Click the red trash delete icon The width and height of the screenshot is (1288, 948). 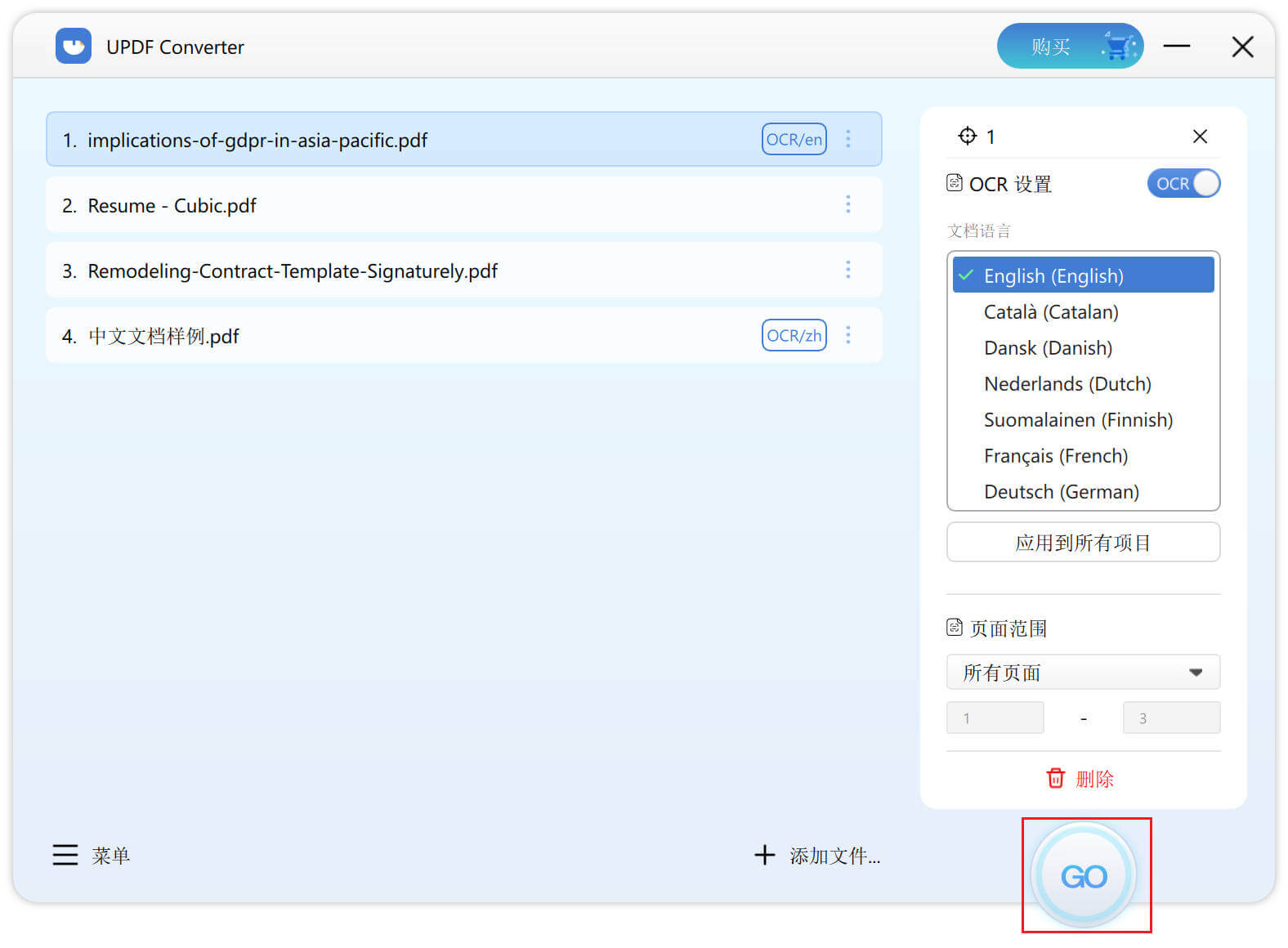1056,778
